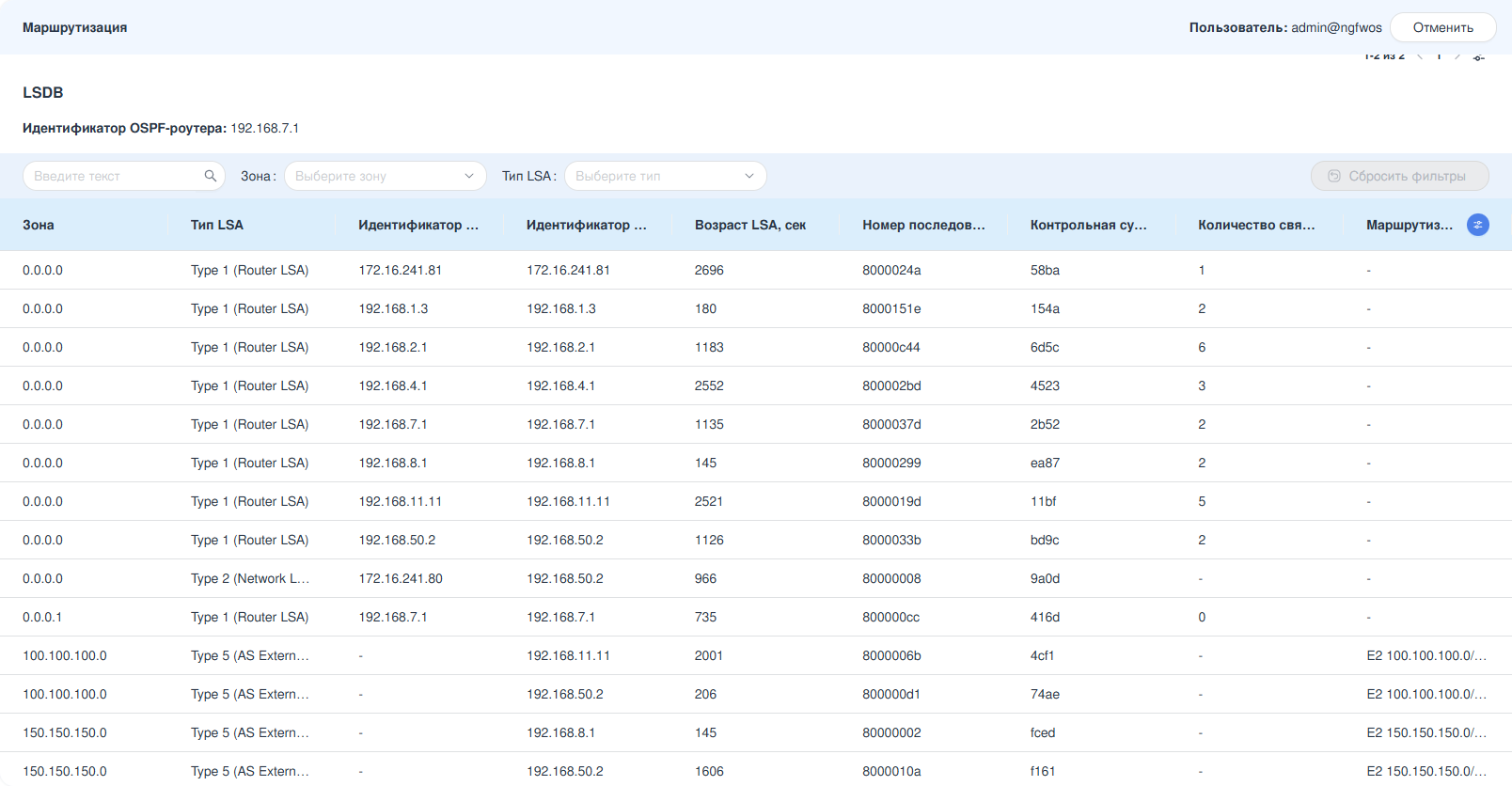This screenshot has height=786, width=1512.
Task: Select LSA identifier 172.16.241.80
Action: (x=401, y=578)
